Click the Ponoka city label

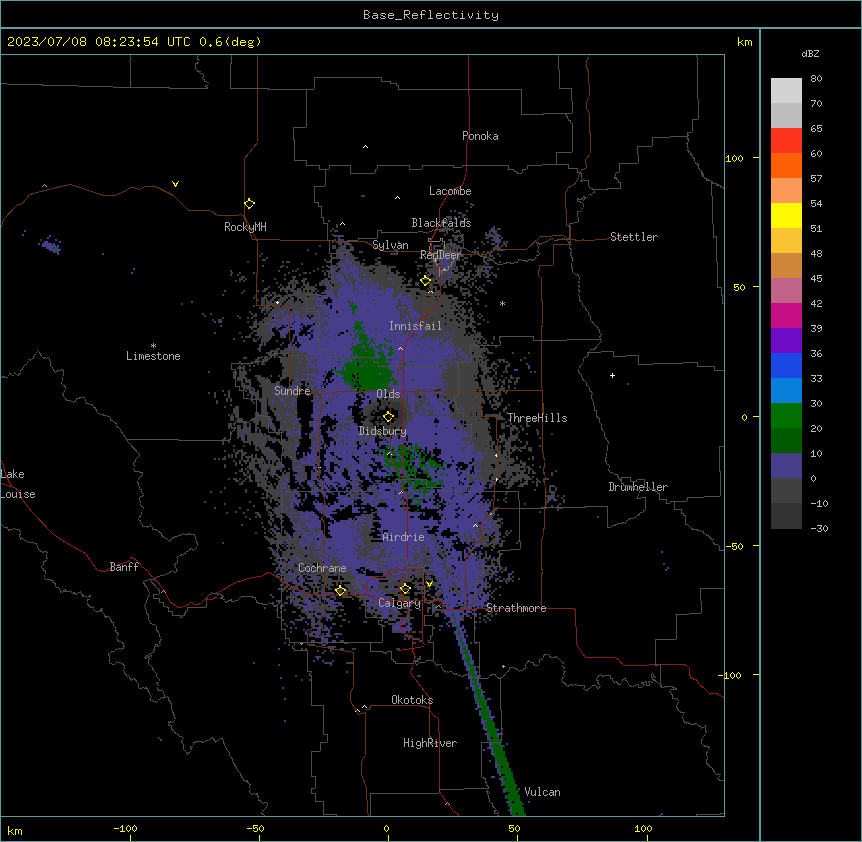[x=480, y=136]
